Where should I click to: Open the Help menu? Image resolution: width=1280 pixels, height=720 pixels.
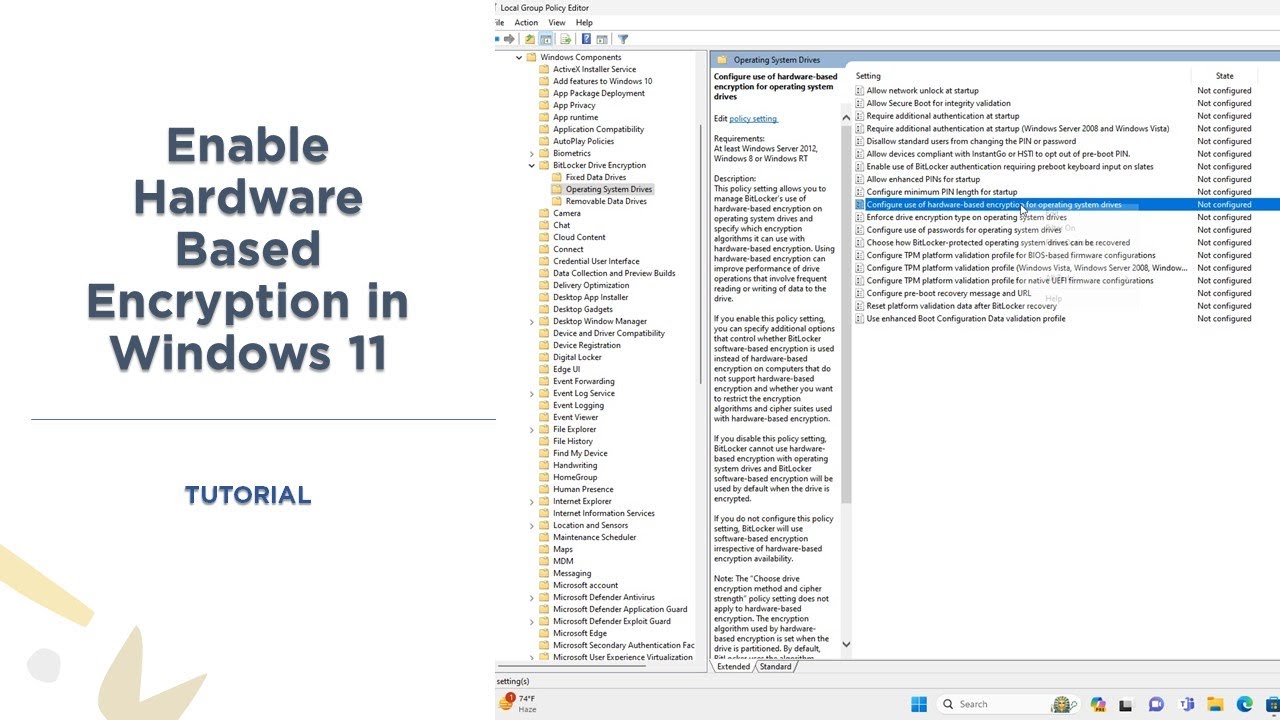tap(584, 22)
